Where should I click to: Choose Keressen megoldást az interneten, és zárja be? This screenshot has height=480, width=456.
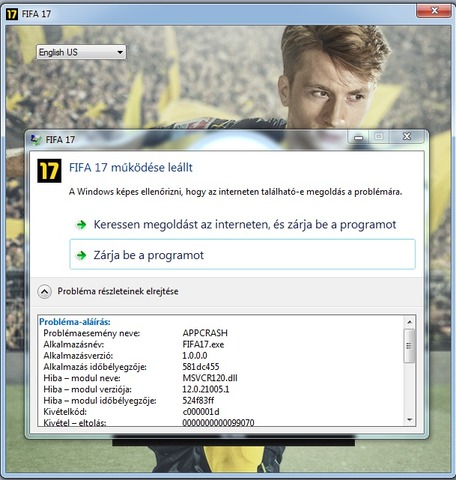point(242,225)
